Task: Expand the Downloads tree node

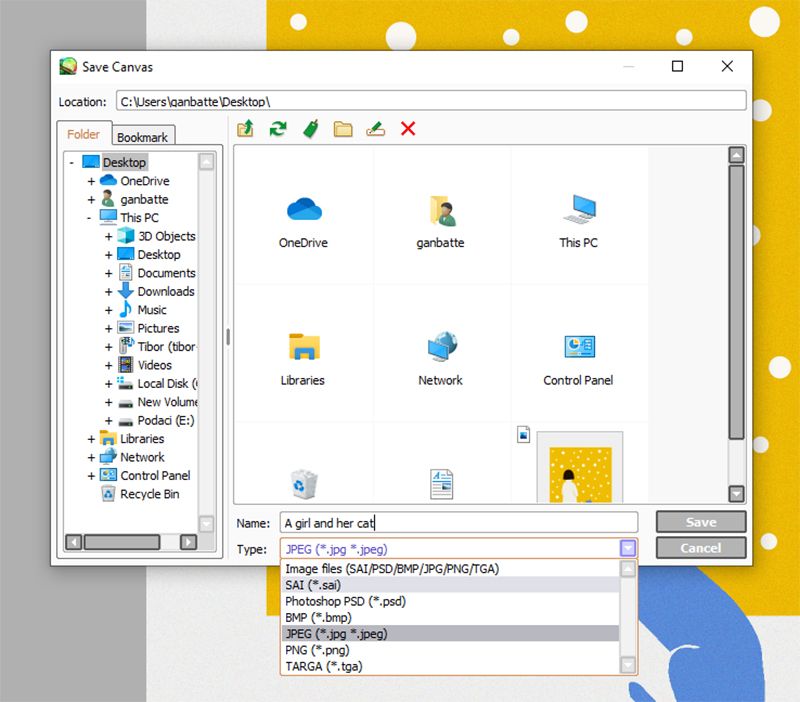Action: click(108, 292)
